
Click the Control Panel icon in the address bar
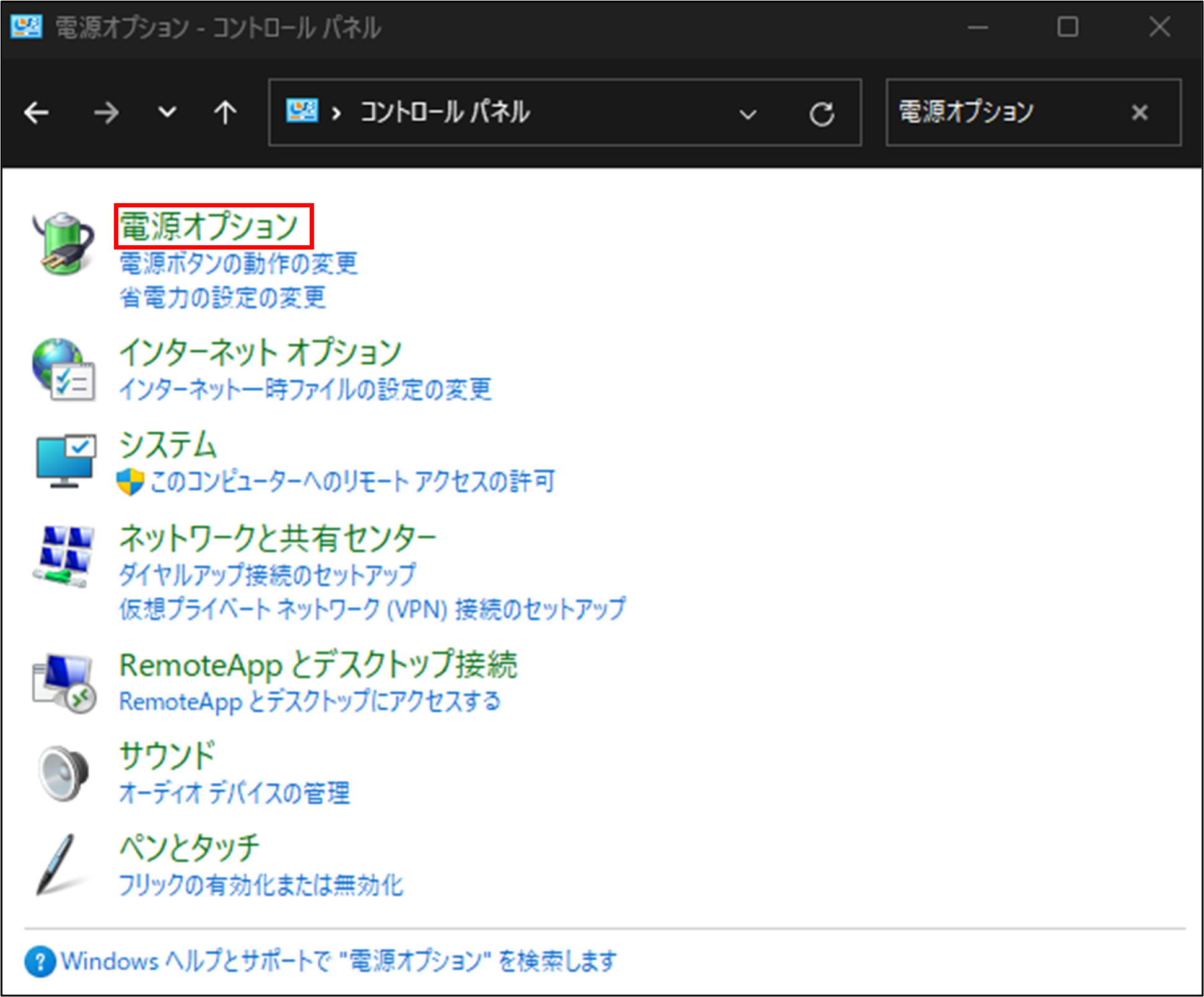tap(302, 111)
